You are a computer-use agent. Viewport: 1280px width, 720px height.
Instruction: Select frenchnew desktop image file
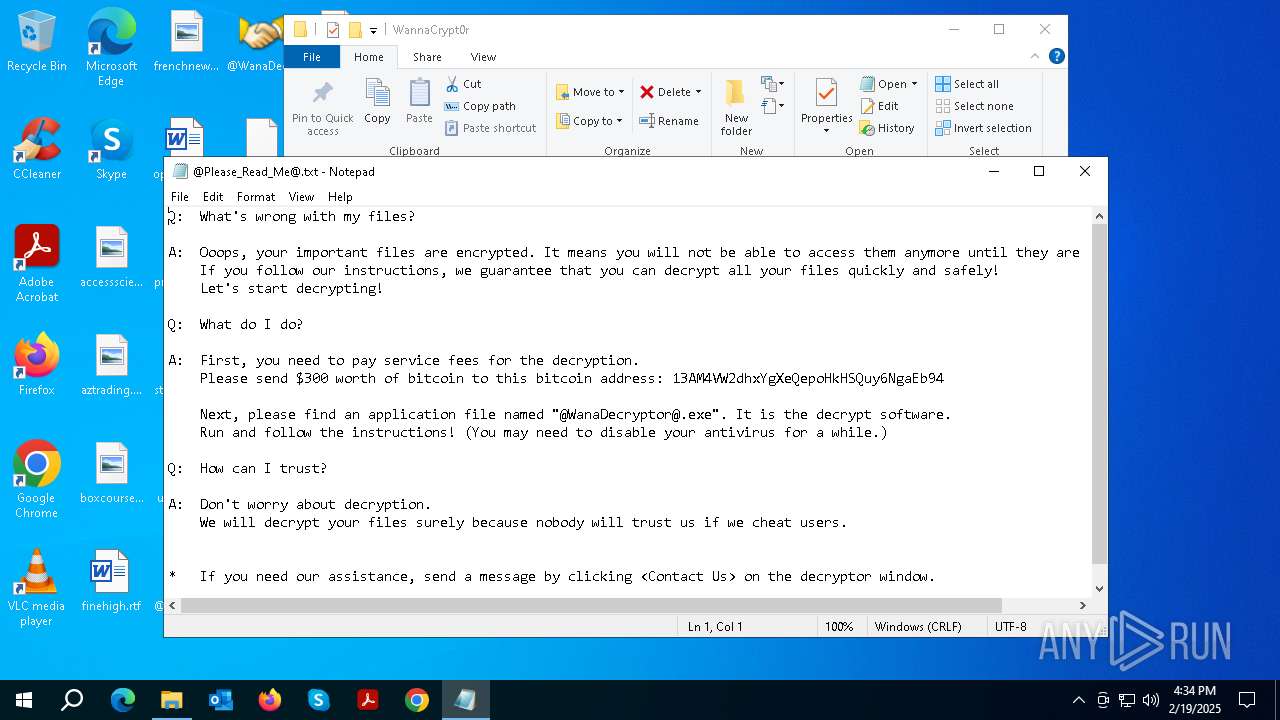(188, 42)
